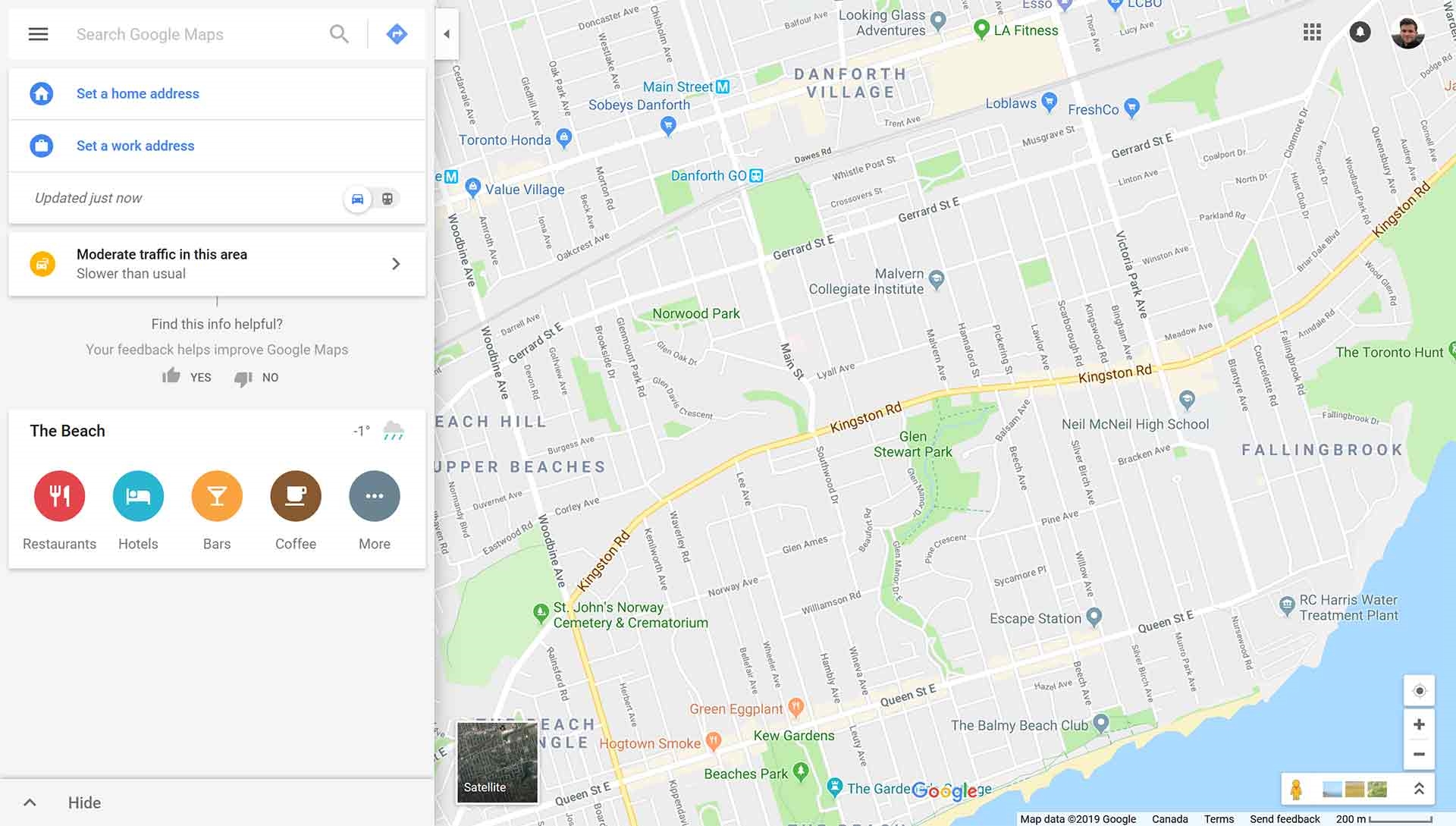Select the Restaurants category icon
Image resolution: width=1456 pixels, height=826 pixels.
tap(59, 496)
